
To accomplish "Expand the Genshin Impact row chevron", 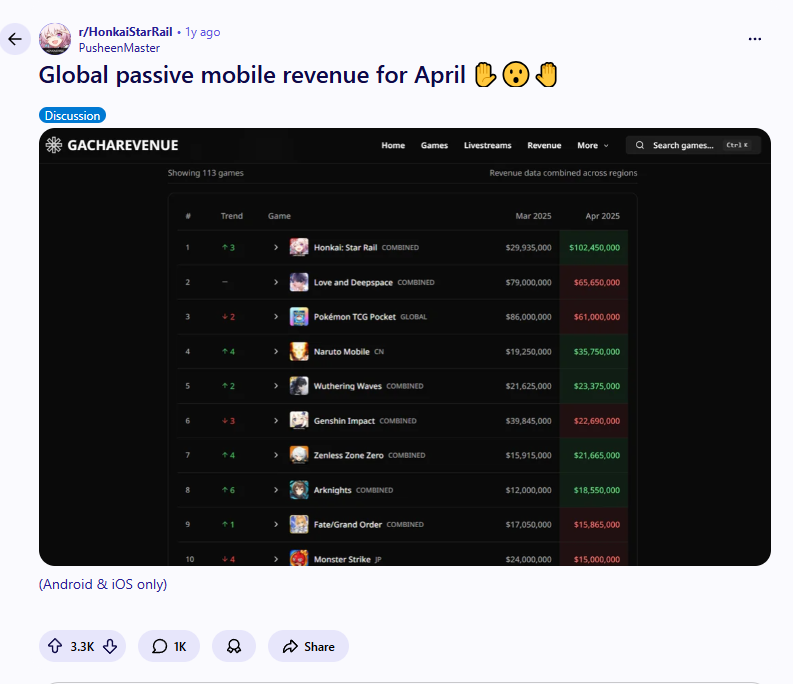I will 276,421.
